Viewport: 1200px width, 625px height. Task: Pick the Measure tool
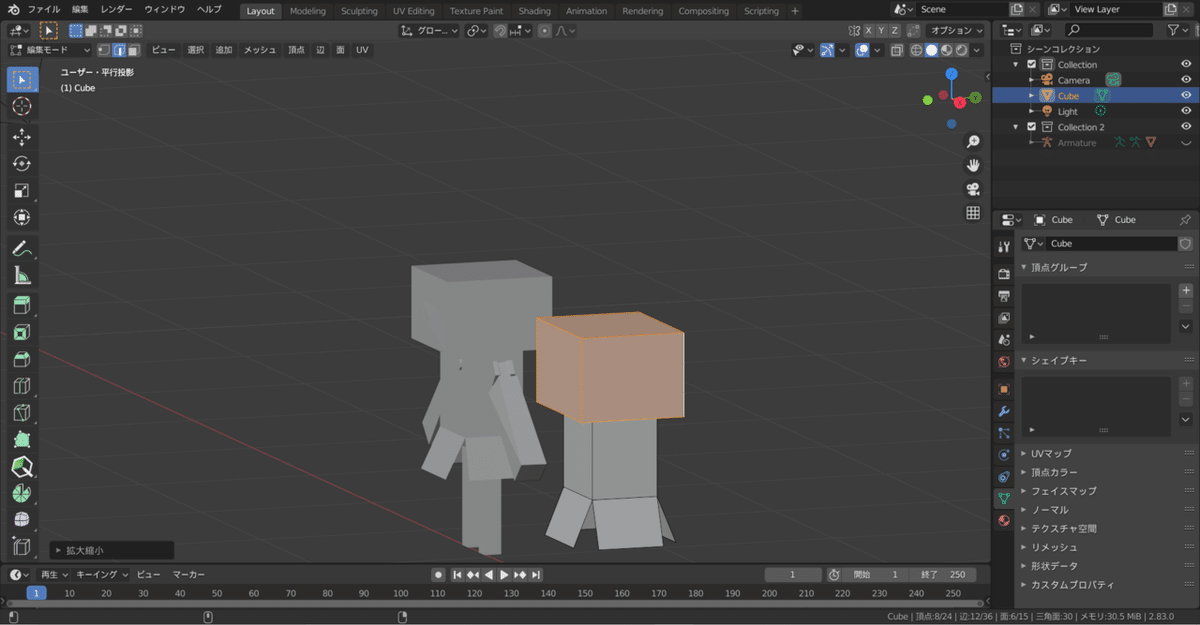coord(22,276)
